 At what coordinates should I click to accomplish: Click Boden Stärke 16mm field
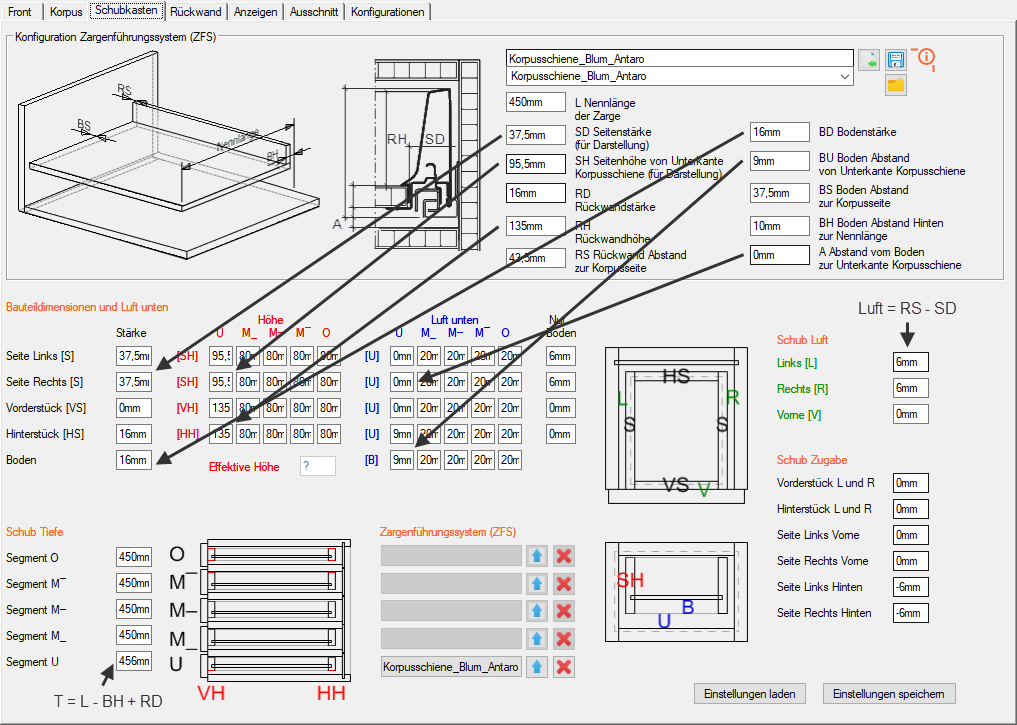point(134,460)
